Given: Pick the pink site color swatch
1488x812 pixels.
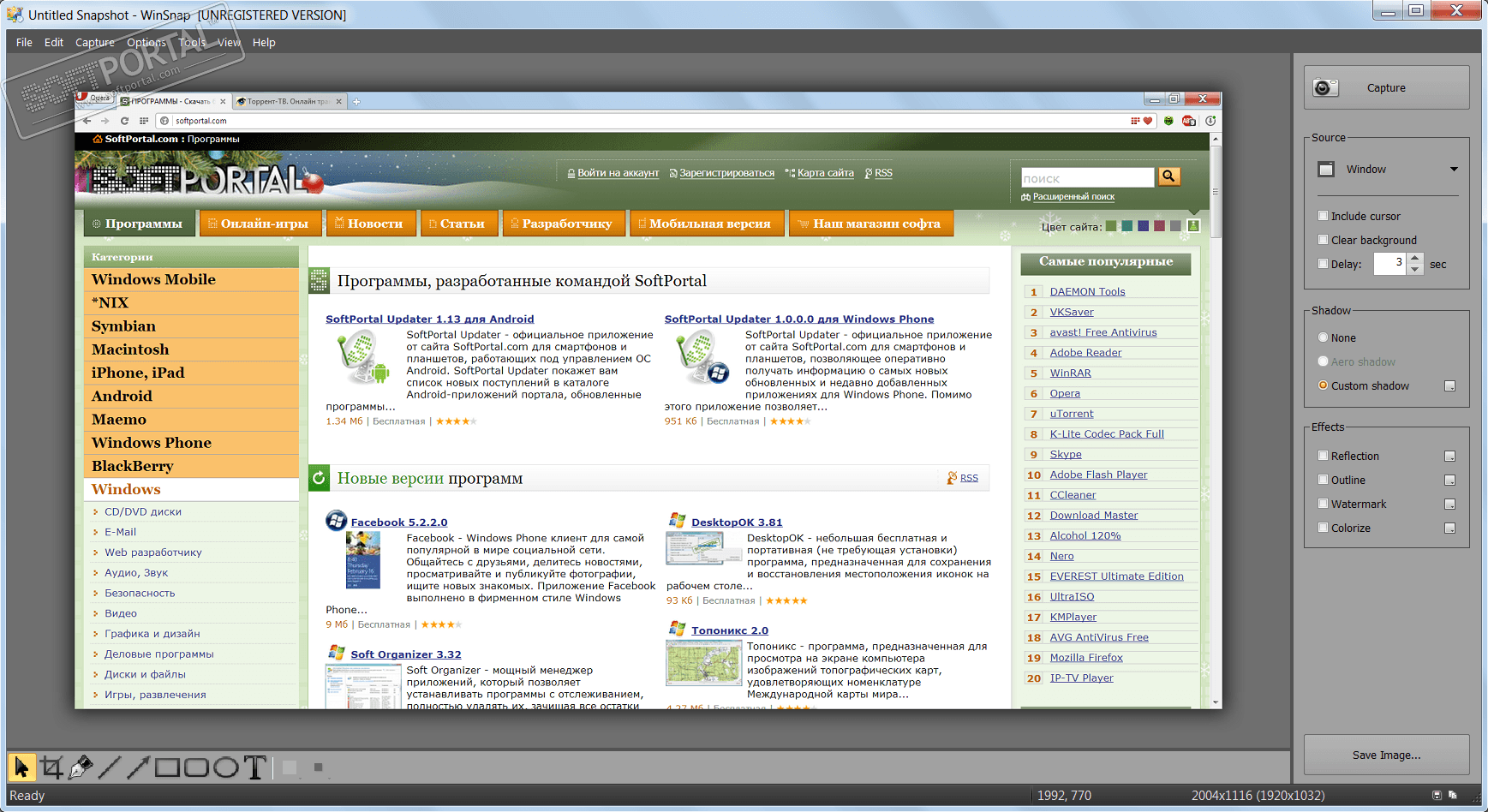Looking at the screenshot, I should pyautogui.click(x=1159, y=226).
